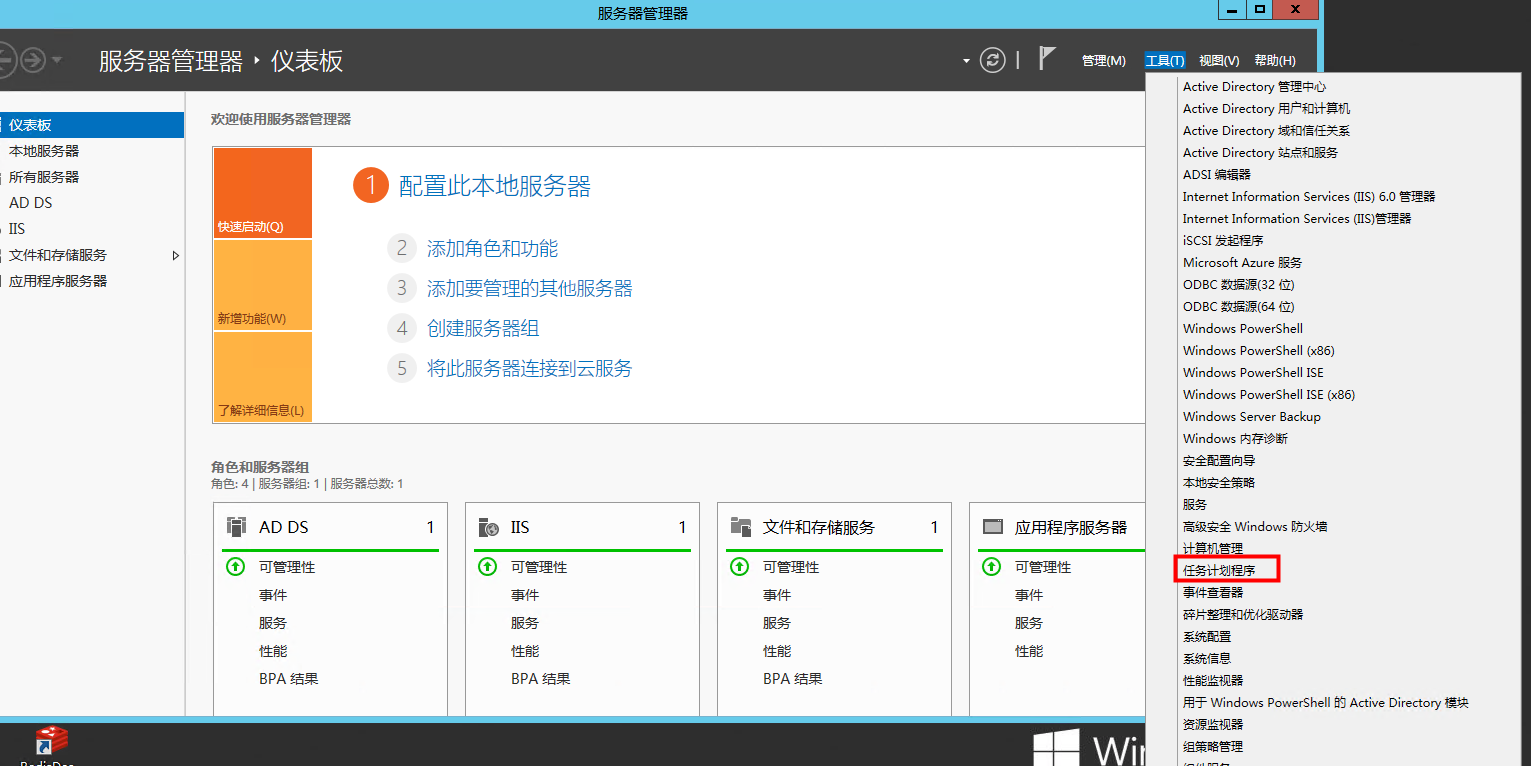This screenshot has width=1531, height=766.
Task: Launch 性能监视器
Action: click(1213, 681)
